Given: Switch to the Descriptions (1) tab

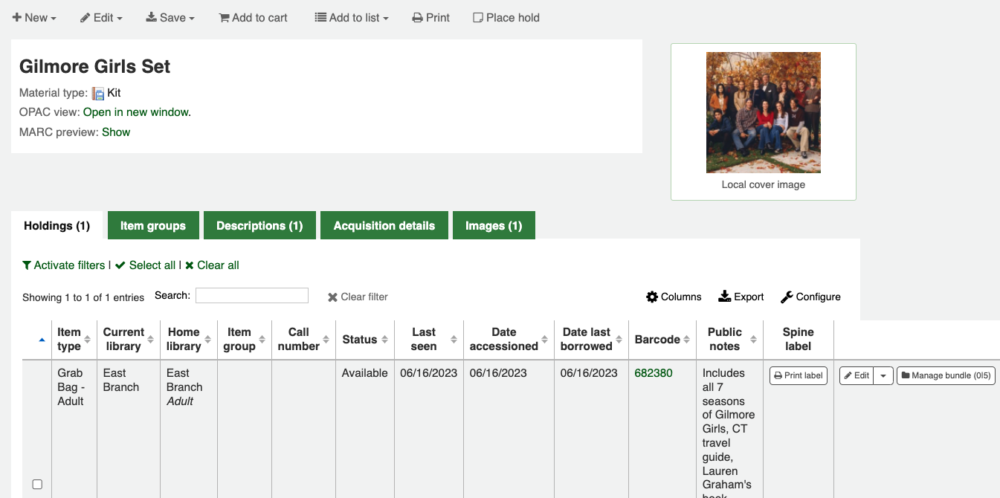Looking at the screenshot, I should click(x=260, y=226).
